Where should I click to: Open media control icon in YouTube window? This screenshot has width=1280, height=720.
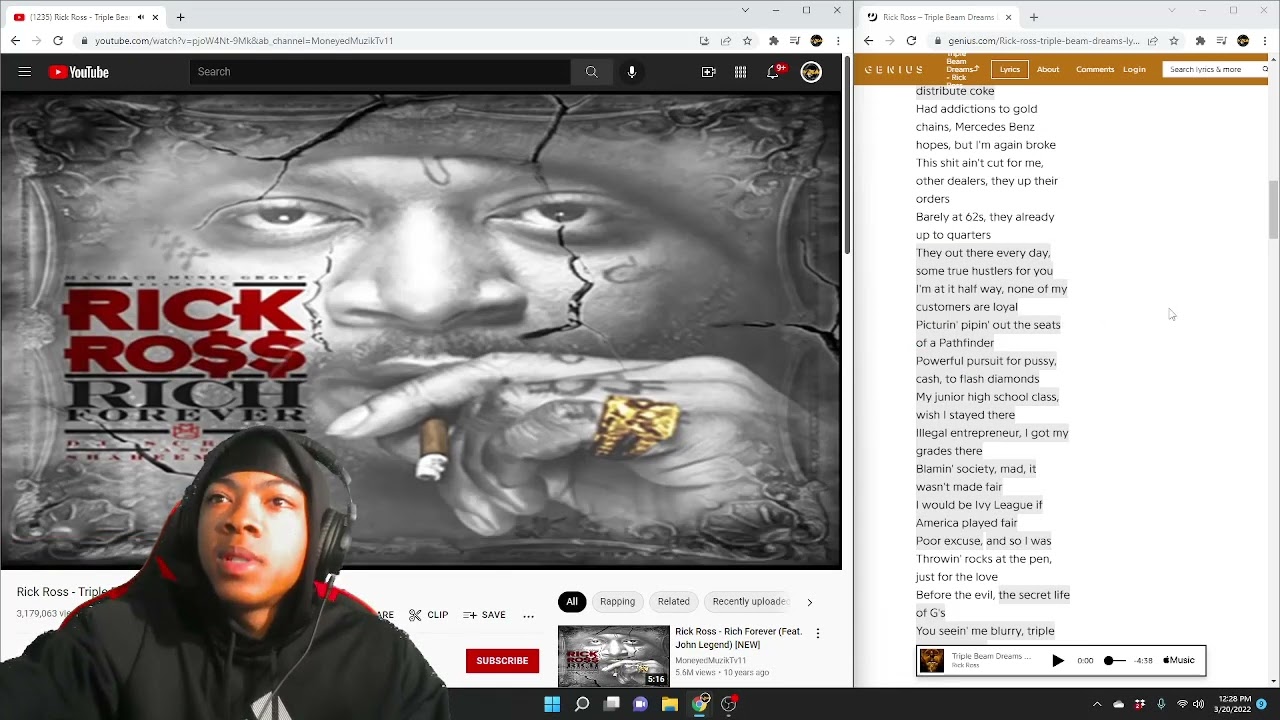pos(795,41)
